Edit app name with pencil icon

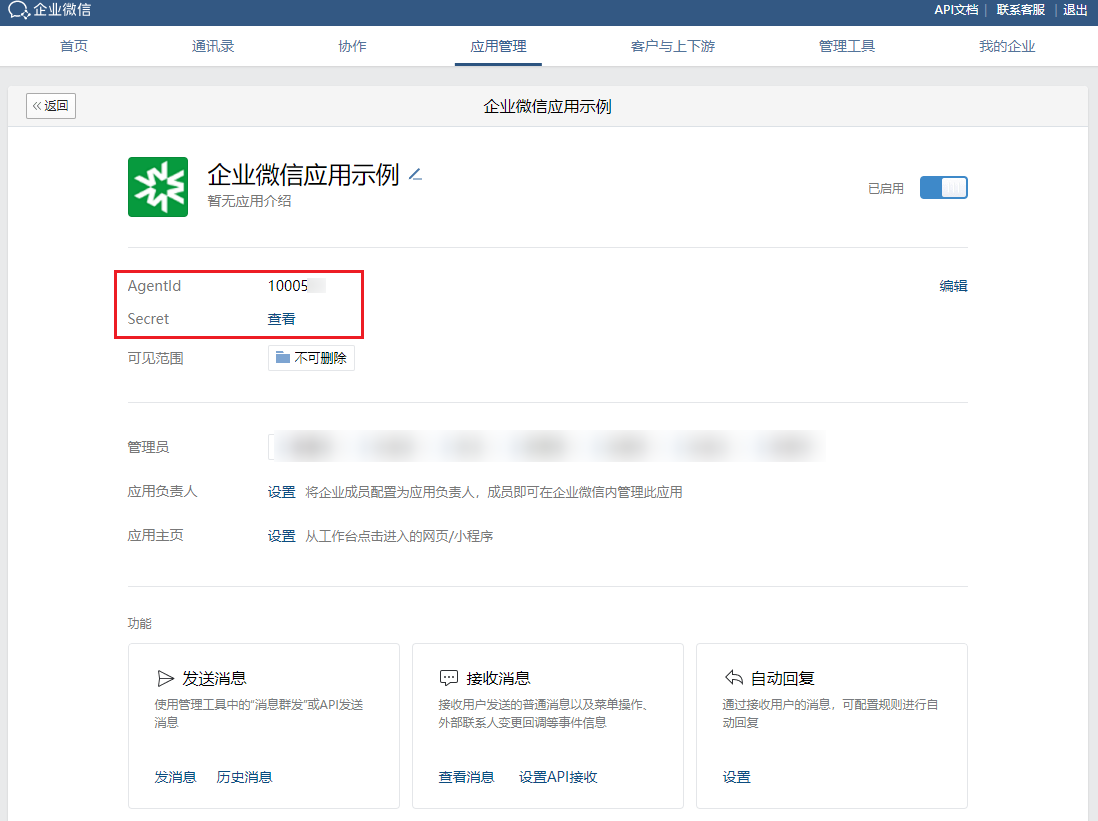pyautogui.click(x=415, y=174)
